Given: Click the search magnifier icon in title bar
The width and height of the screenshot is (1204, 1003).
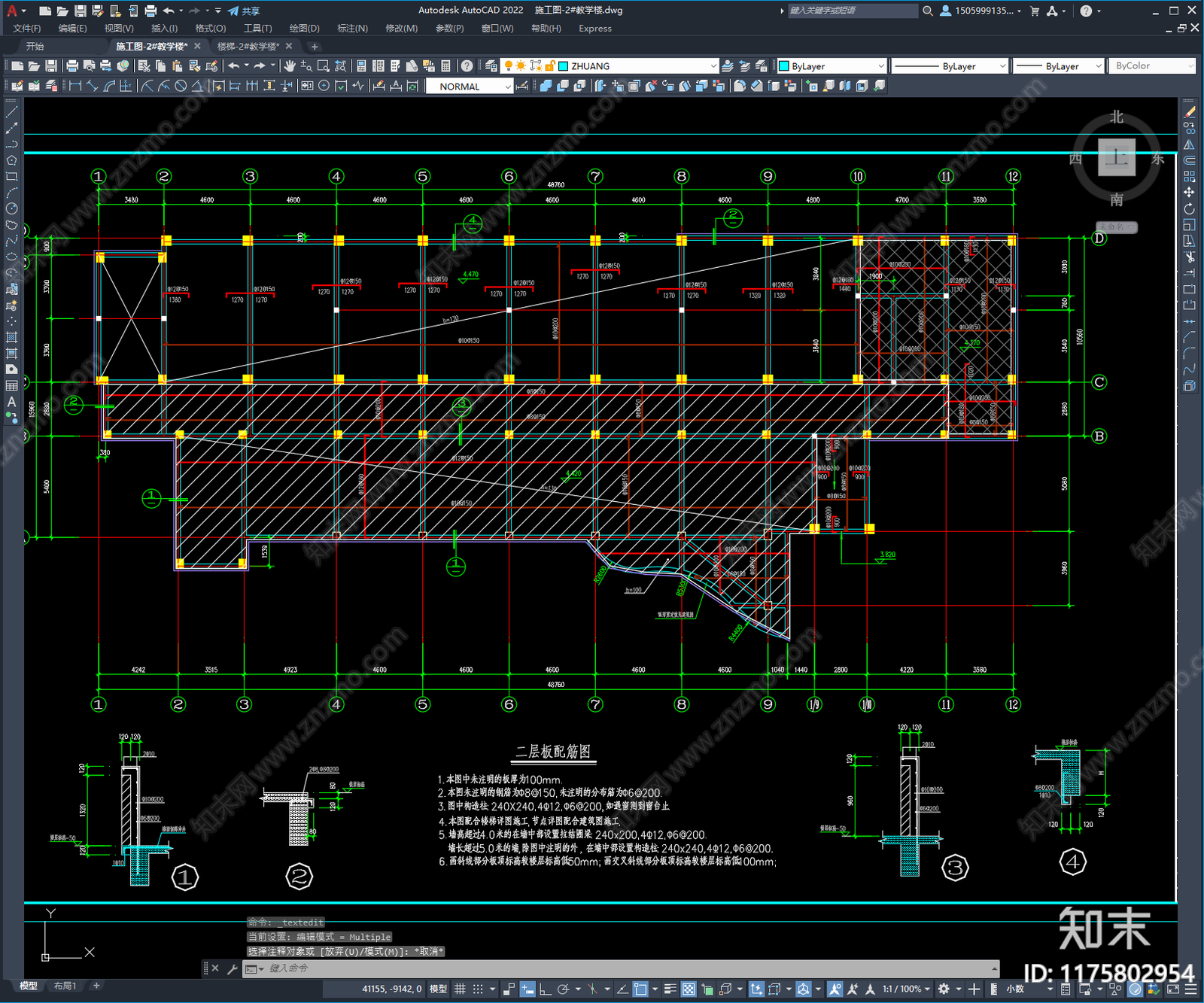Looking at the screenshot, I should click(928, 11).
